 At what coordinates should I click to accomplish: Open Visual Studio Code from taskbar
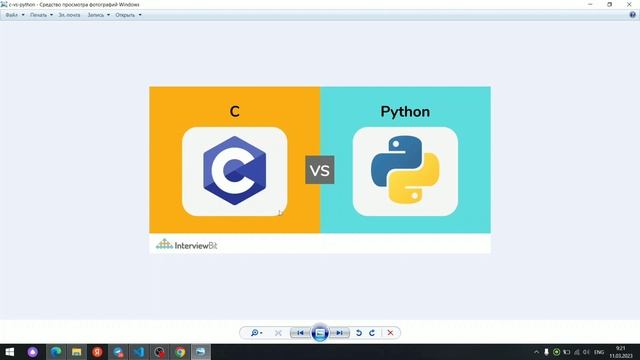click(x=139, y=352)
